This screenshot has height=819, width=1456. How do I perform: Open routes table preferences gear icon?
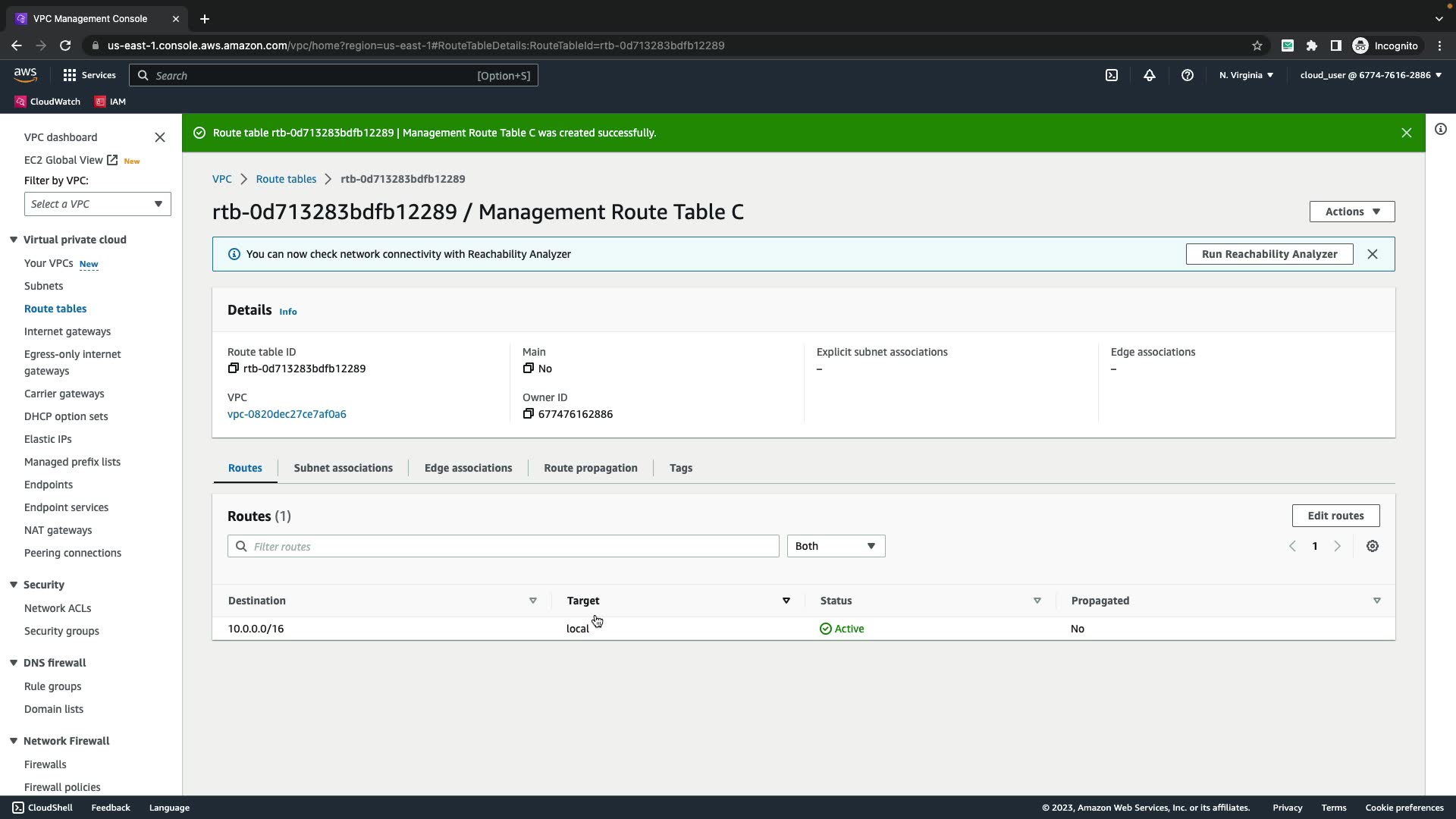[1373, 546]
